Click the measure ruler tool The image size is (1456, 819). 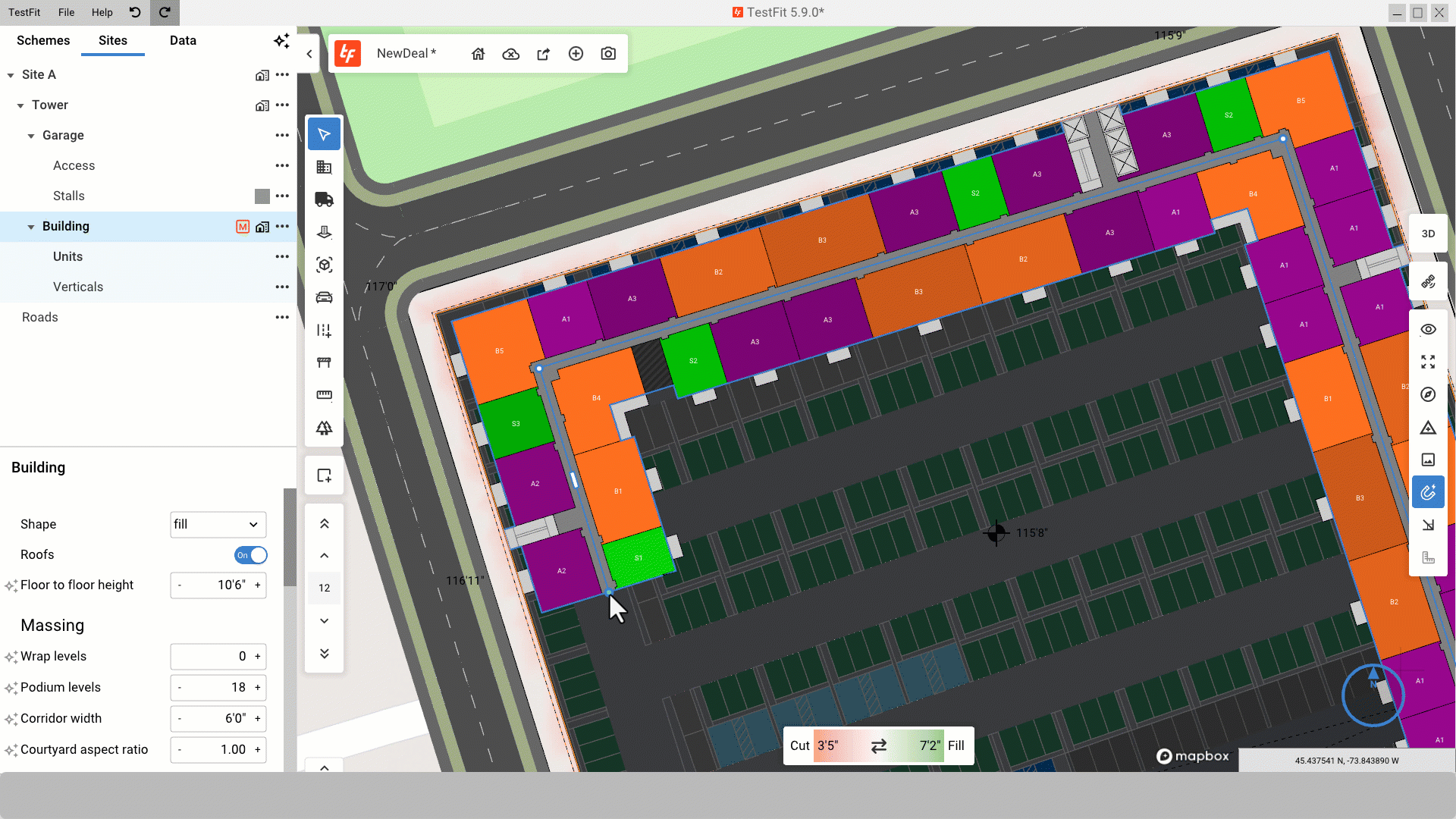[324, 395]
